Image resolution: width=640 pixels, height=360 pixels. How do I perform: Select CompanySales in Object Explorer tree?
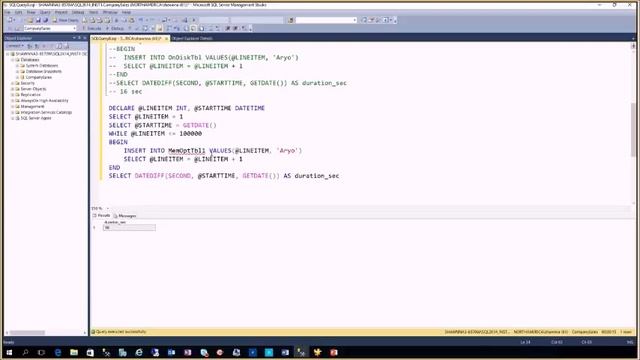tap(38, 77)
